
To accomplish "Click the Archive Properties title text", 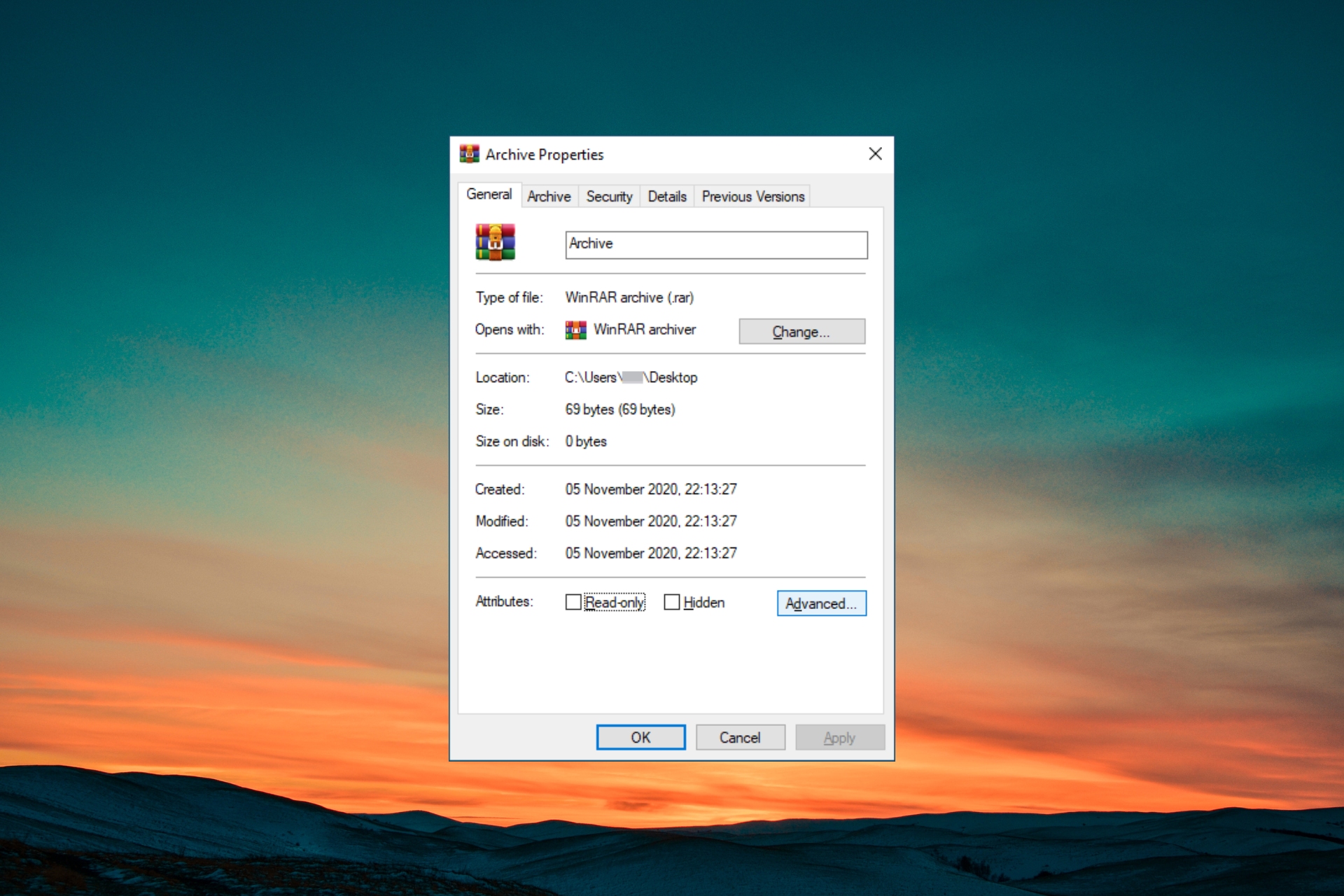I will (545, 155).
